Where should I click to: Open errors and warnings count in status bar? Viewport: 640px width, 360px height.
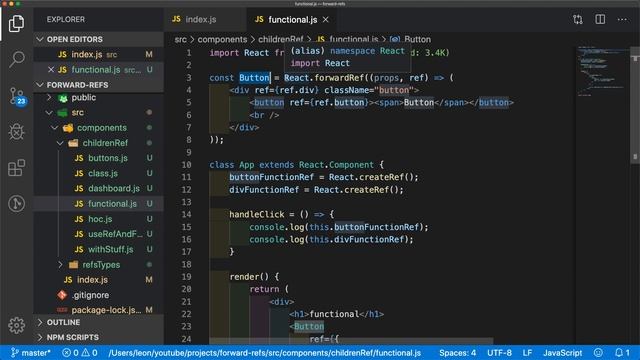coord(80,353)
